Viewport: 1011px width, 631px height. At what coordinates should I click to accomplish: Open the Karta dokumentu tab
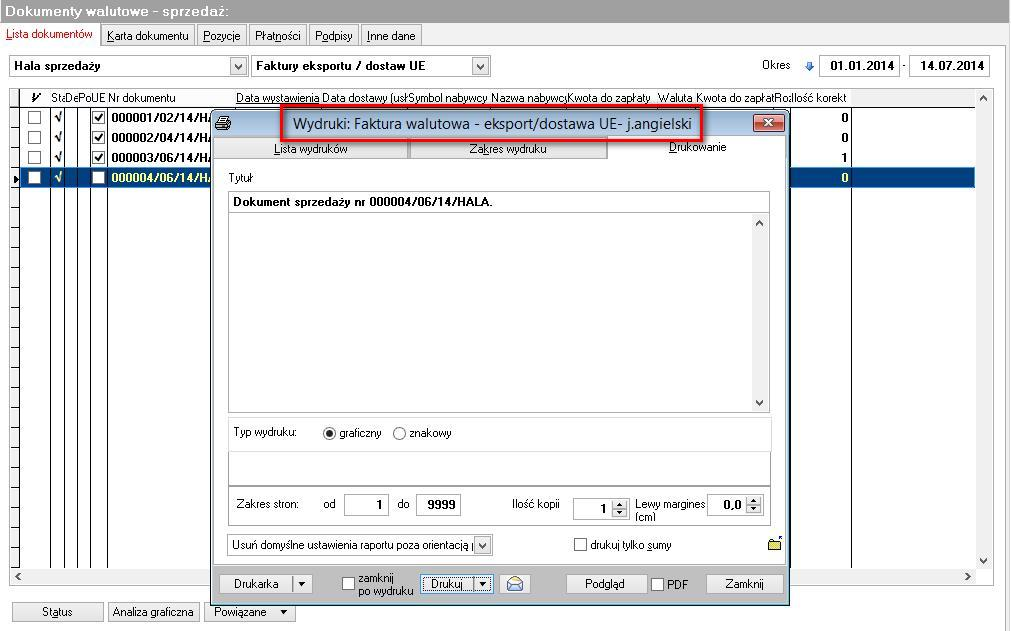[148, 35]
